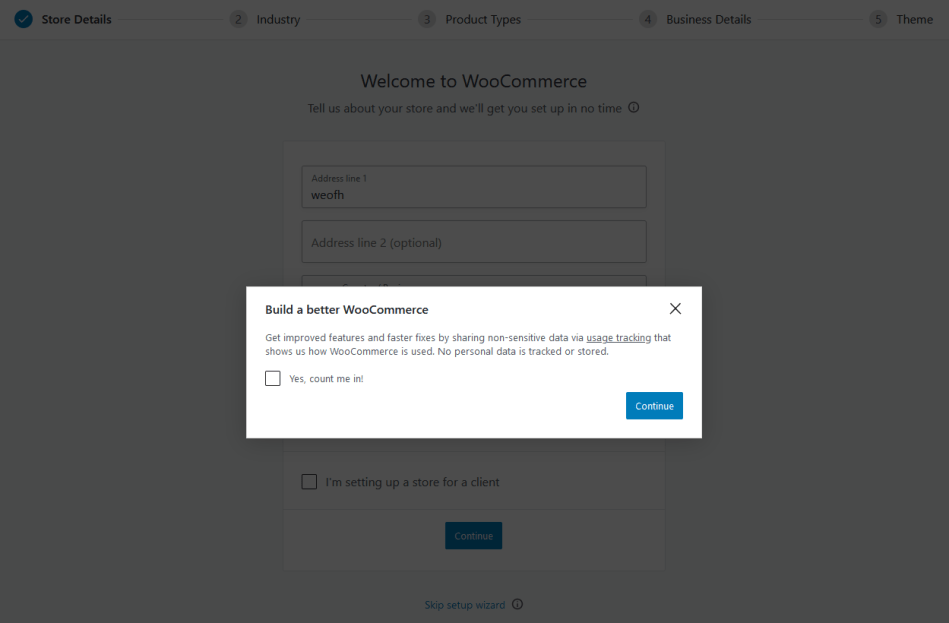
Task: Click the Address line 1 field
Action: (474, 187)
